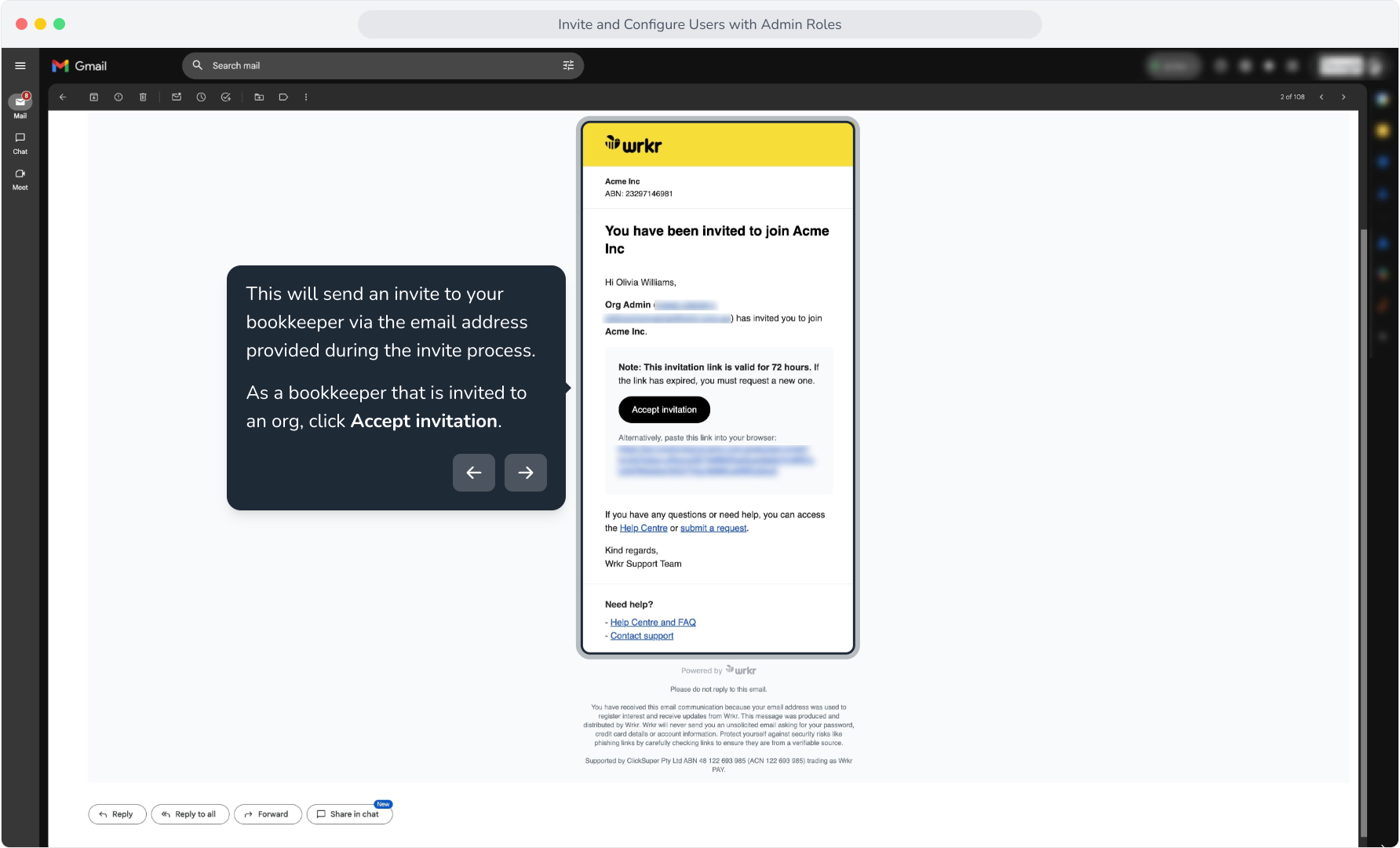Viewport: 1400px width, 848px height.
Task: Go to the next tooltip step
Action: coord(526,473)
